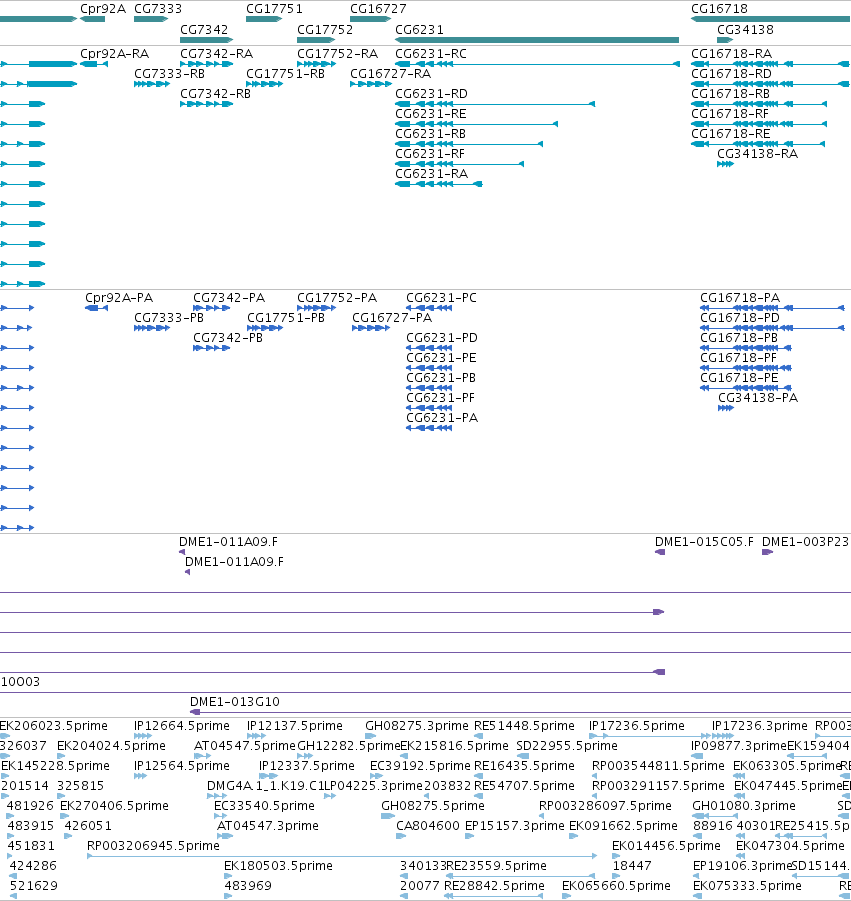The height and width of the screenshot is (901, 851).
Task: Click the GH08275.3prime EST label
Action: coord(417,726)
